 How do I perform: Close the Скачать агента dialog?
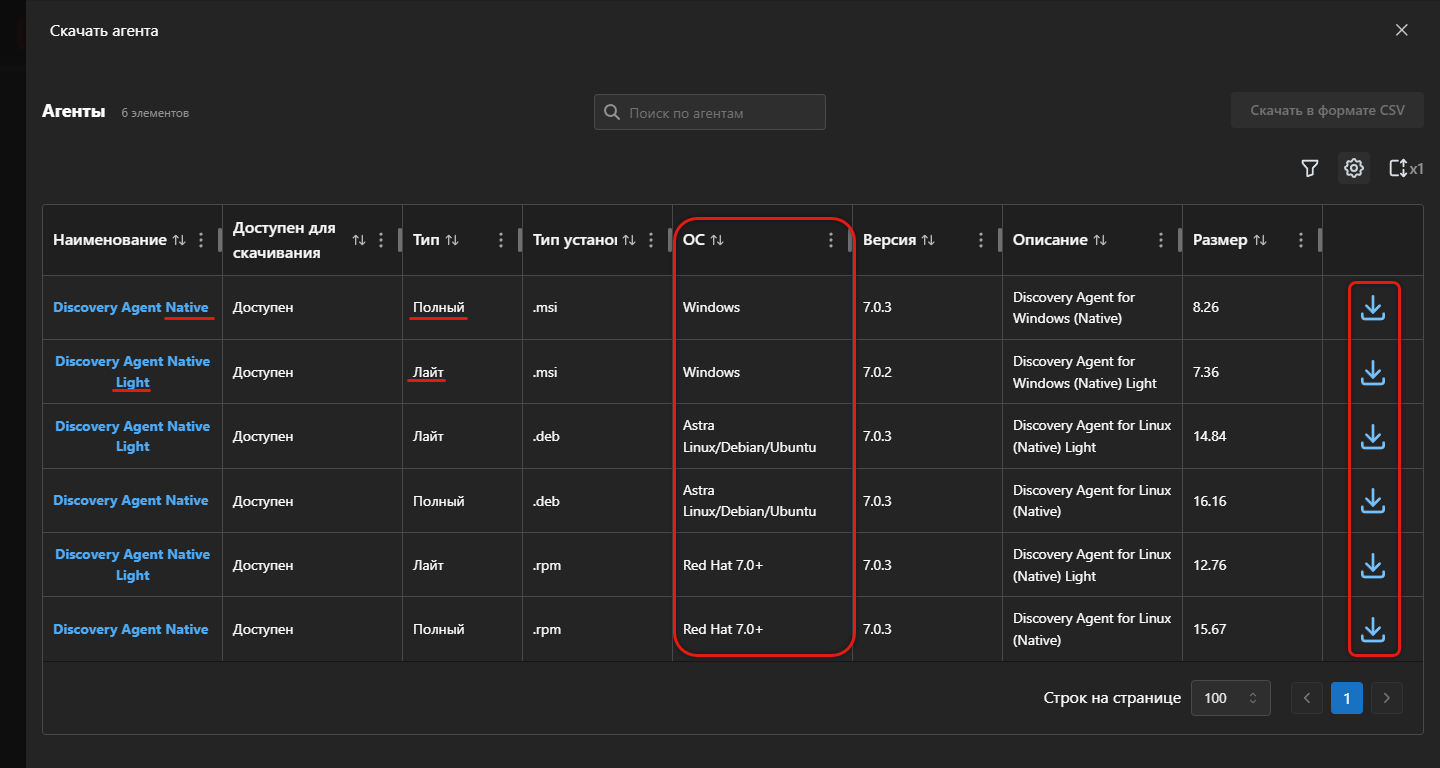(1401, 30)
